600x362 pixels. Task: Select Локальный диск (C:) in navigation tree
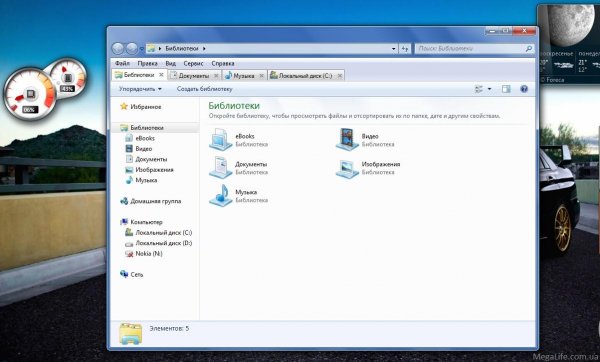click(x=159, y=232)
